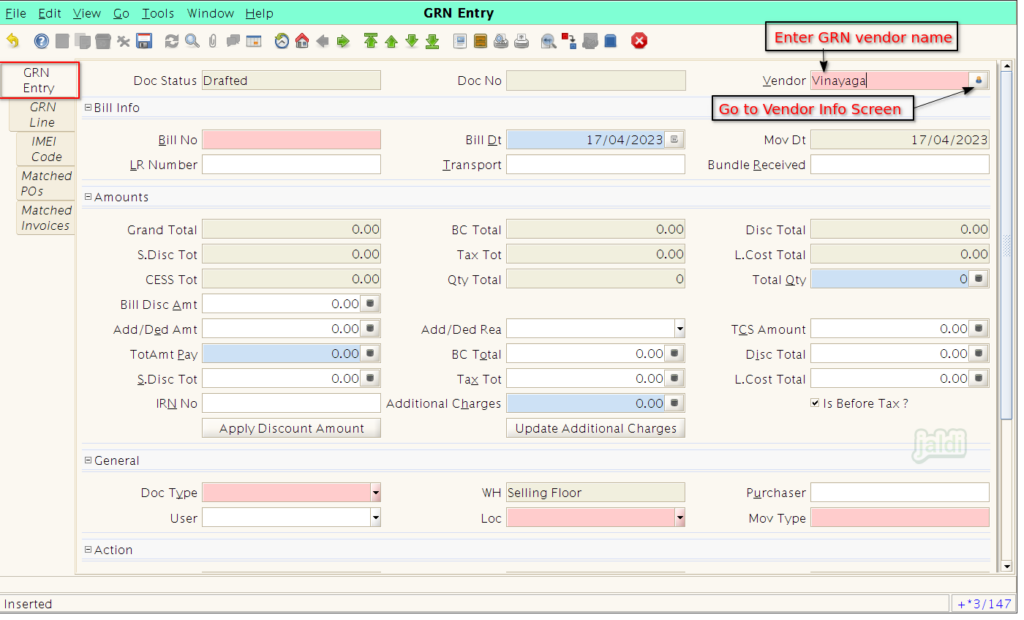The image size is (1024, 620).
Task: Click record counter '+*3/147' in status bar
Action: pos(984,604)
